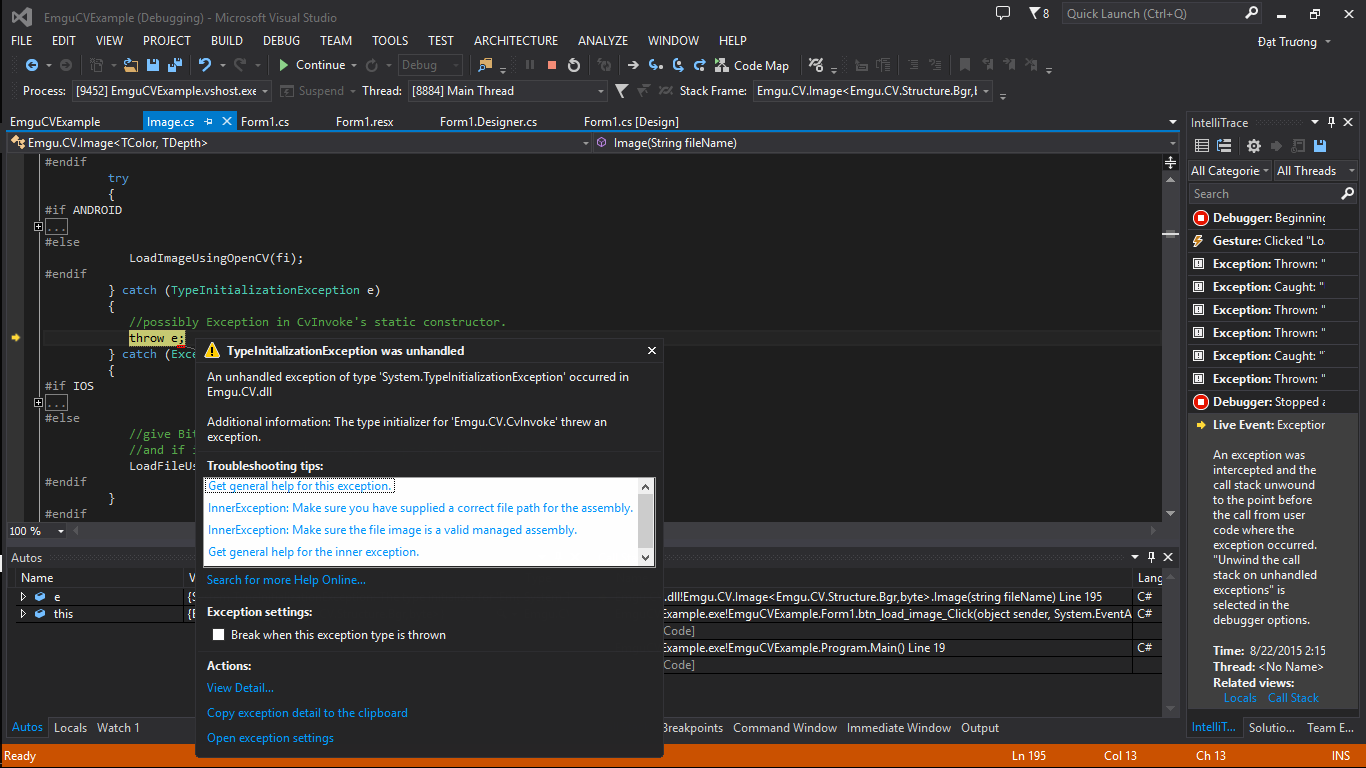Switch to Form1.cs [Design] tab
The width and height of the screenshot is (1366, 768).
tap(631, 122)
